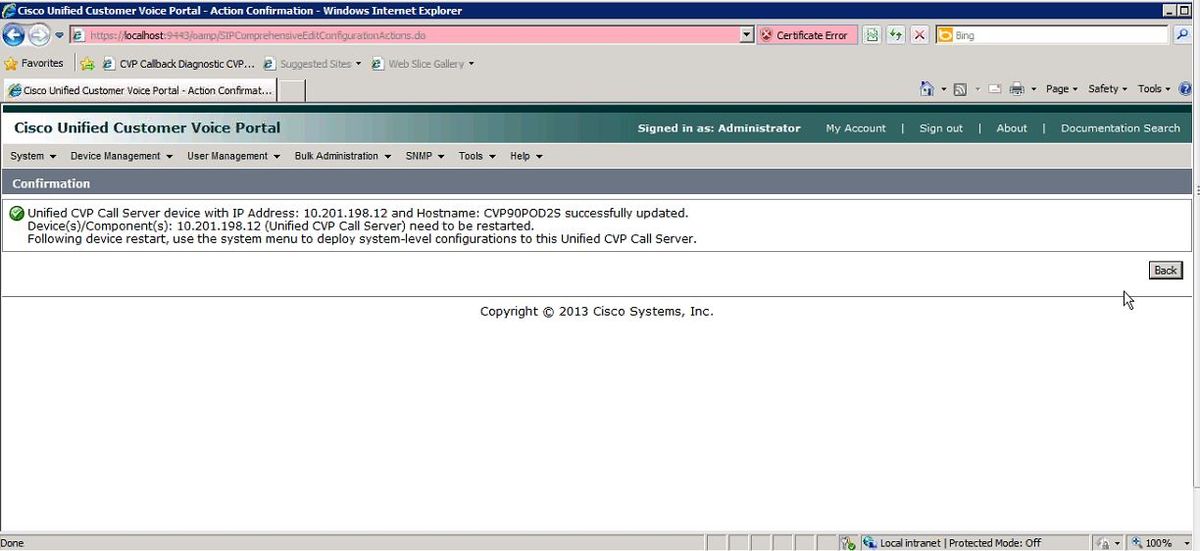The width and height of the screenshot is (1200, 551).
Task: Open the Favorites star button
Action: 35,63
